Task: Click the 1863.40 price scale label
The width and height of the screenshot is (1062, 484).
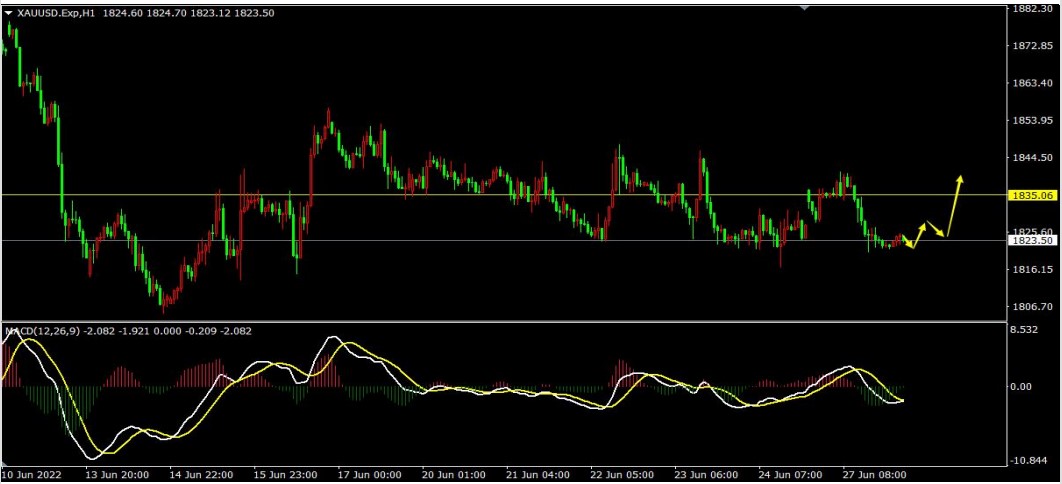Action: (1033, 83)
